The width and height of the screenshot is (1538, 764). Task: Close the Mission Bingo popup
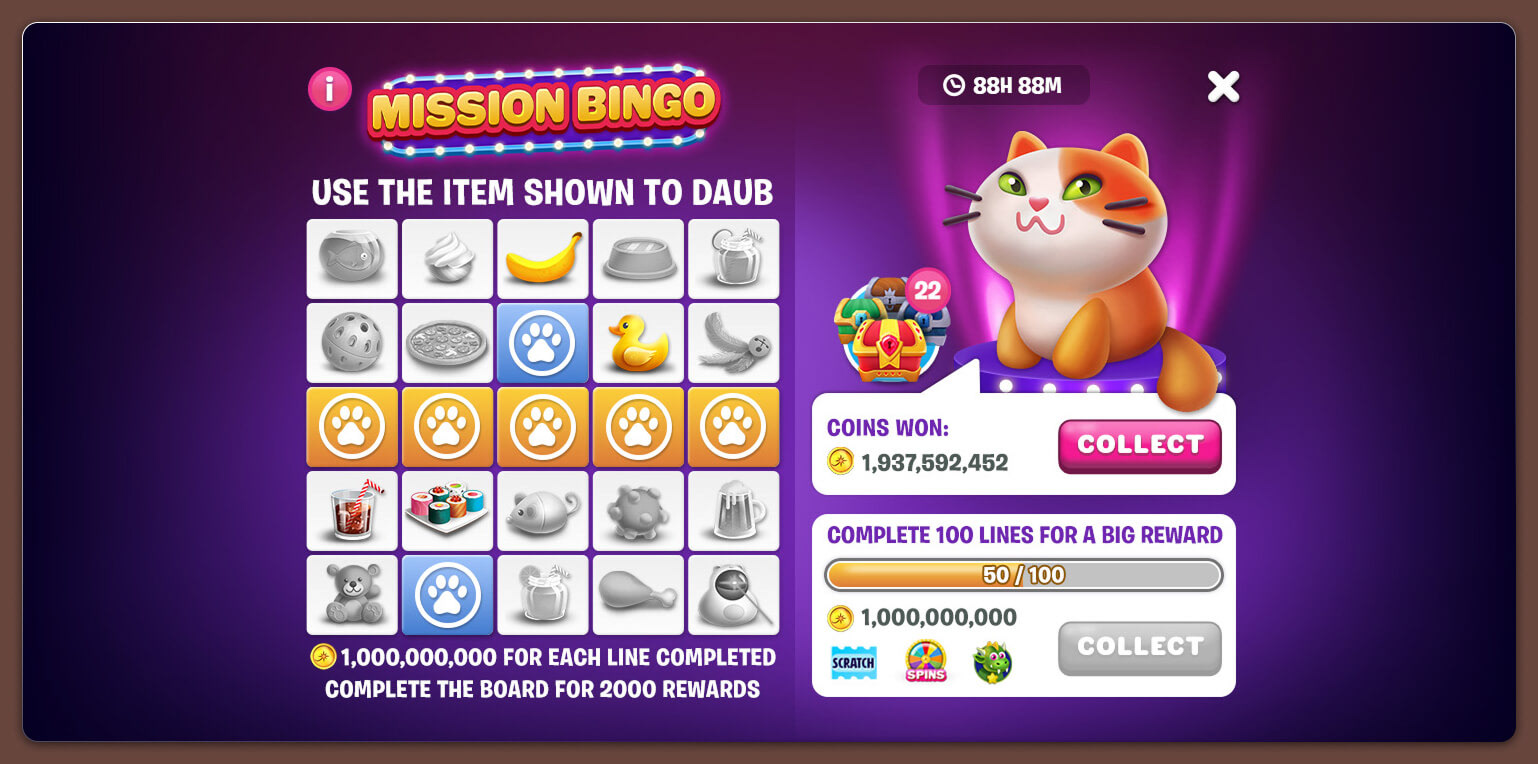click(x=1223, y=86)
